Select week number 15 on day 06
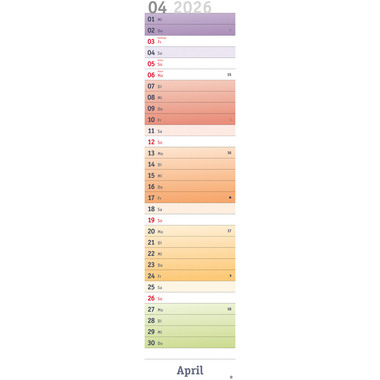The image size is (380, 380). click(x=229, y=75)
